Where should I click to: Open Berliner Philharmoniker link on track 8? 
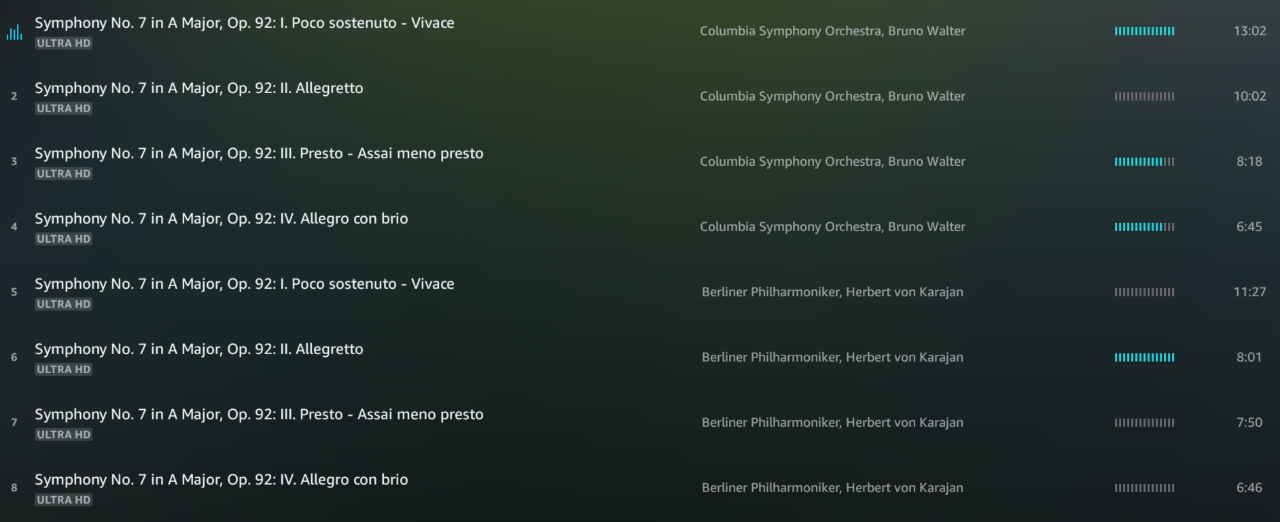pyautogui.click(x=771, y=488)
